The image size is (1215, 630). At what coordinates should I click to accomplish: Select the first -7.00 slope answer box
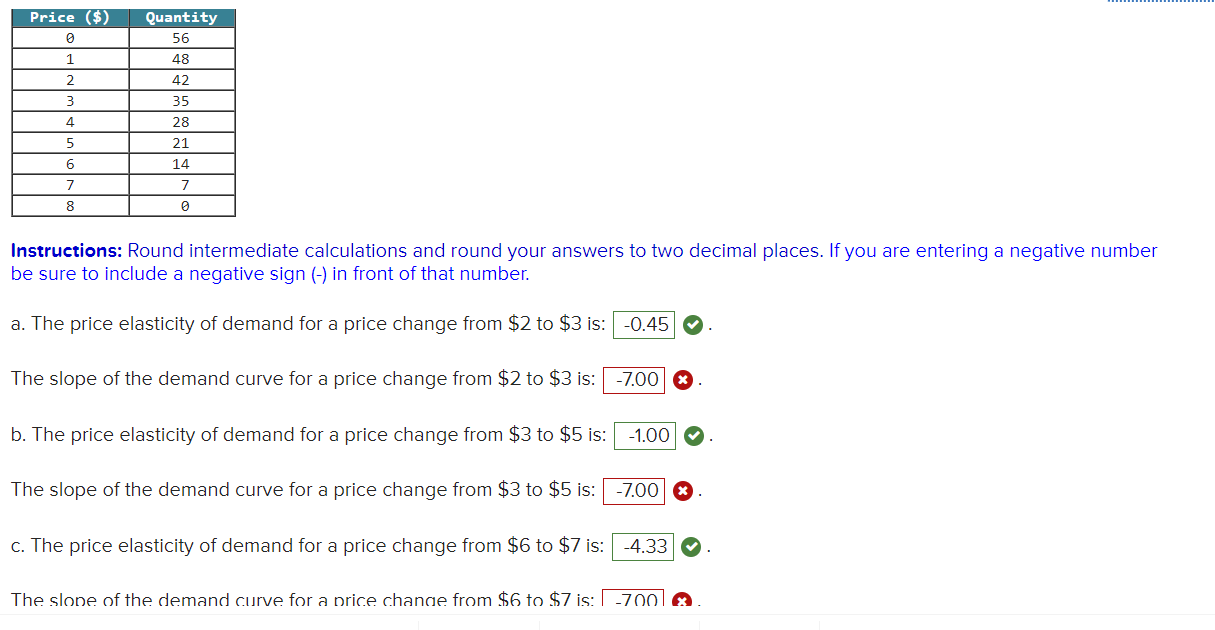point(634,379)
